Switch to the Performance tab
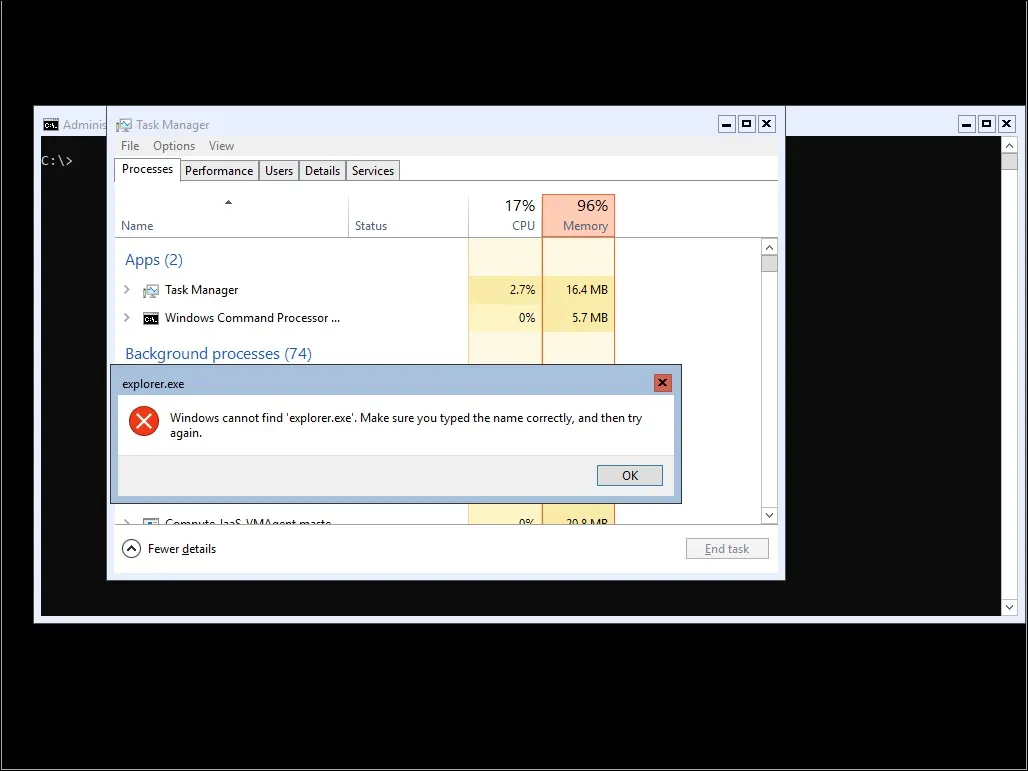The width and height of the screenshot is (1028, 771). [x=219, y=170]
